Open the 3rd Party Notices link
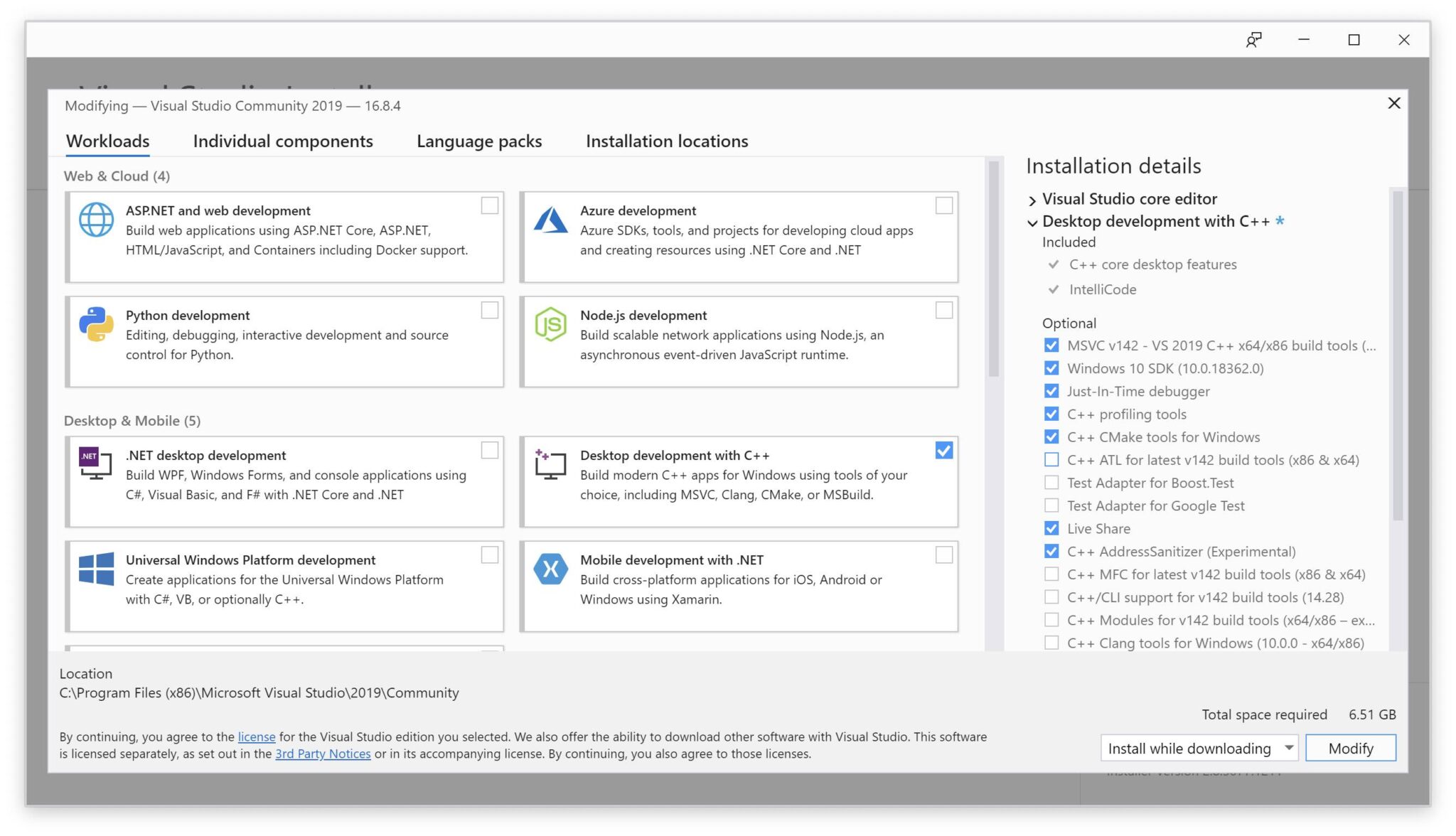Image resolution: width=1456 pixels, height=836 pixels. [323, 754]
